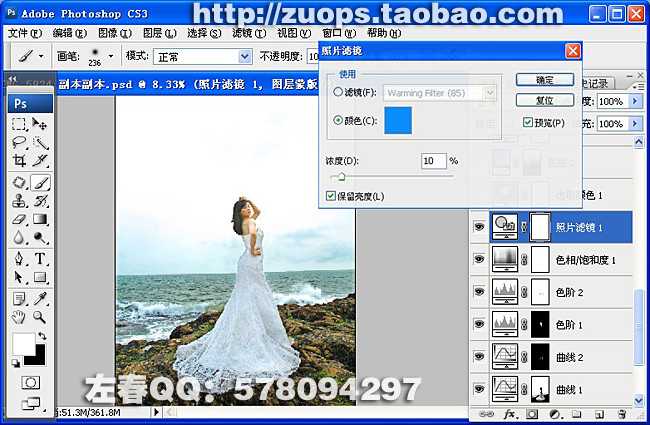This screenshot has width=650, height=425.
Task: Add layer style fx icon
Action: (x=509, y=414)
